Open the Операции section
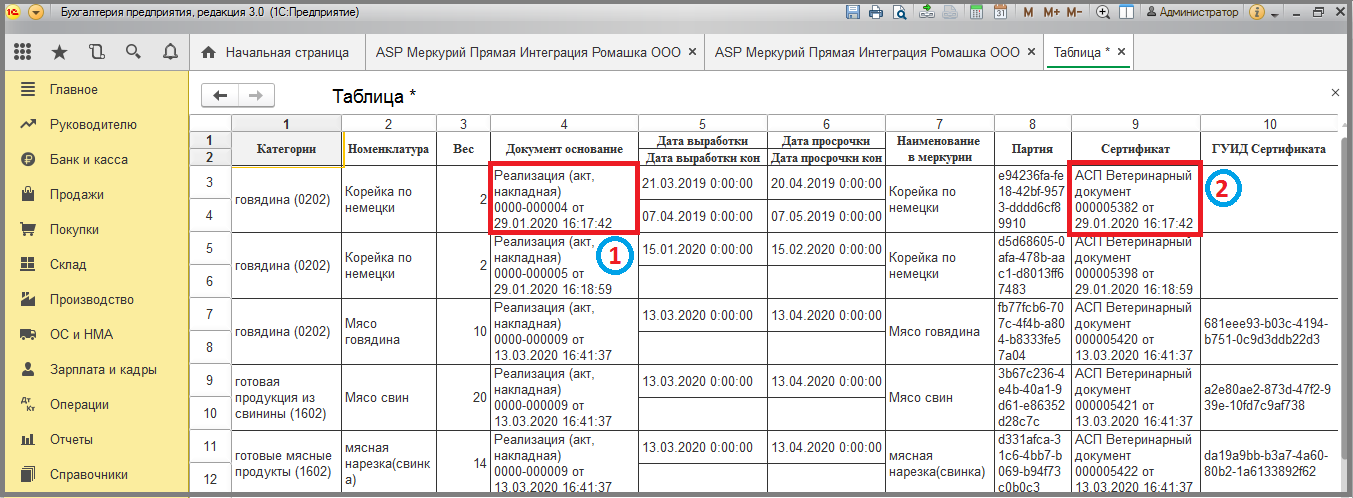This screenshot has width=1353, height=498. coord(95,405)
